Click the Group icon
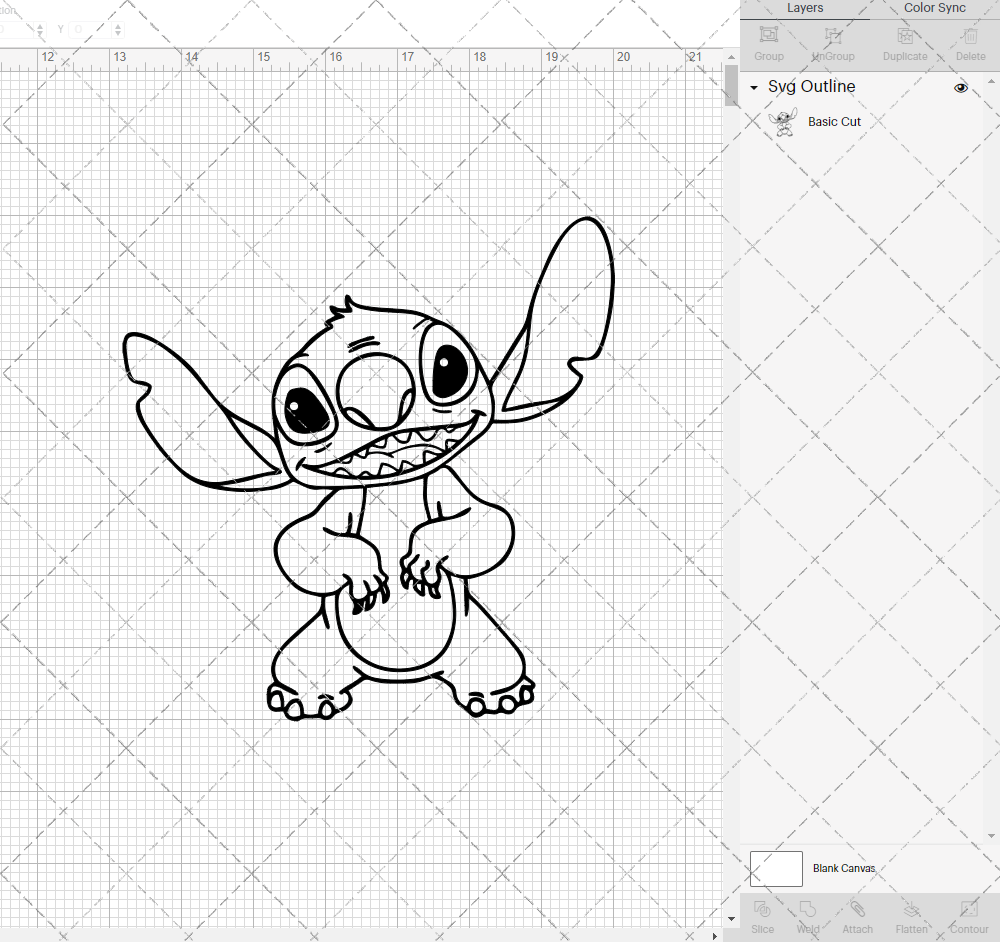 (x=768, y=34)
